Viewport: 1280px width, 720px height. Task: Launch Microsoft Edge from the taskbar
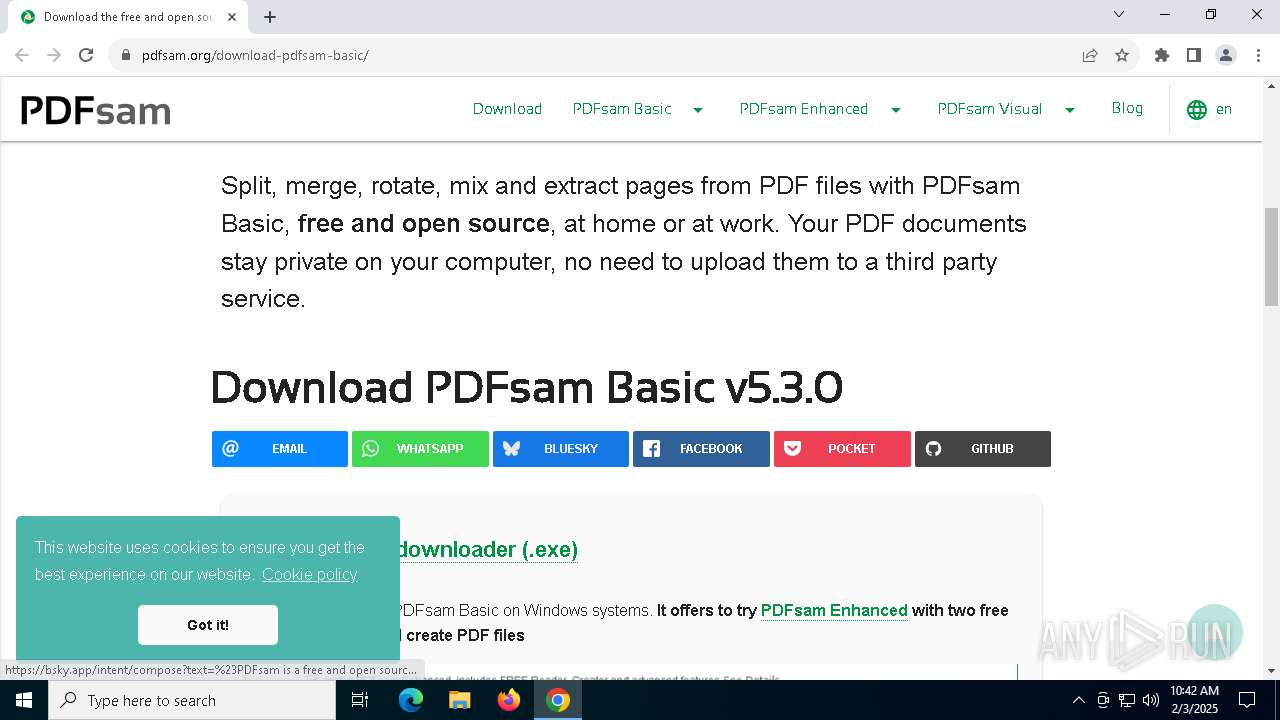point(411,700)
